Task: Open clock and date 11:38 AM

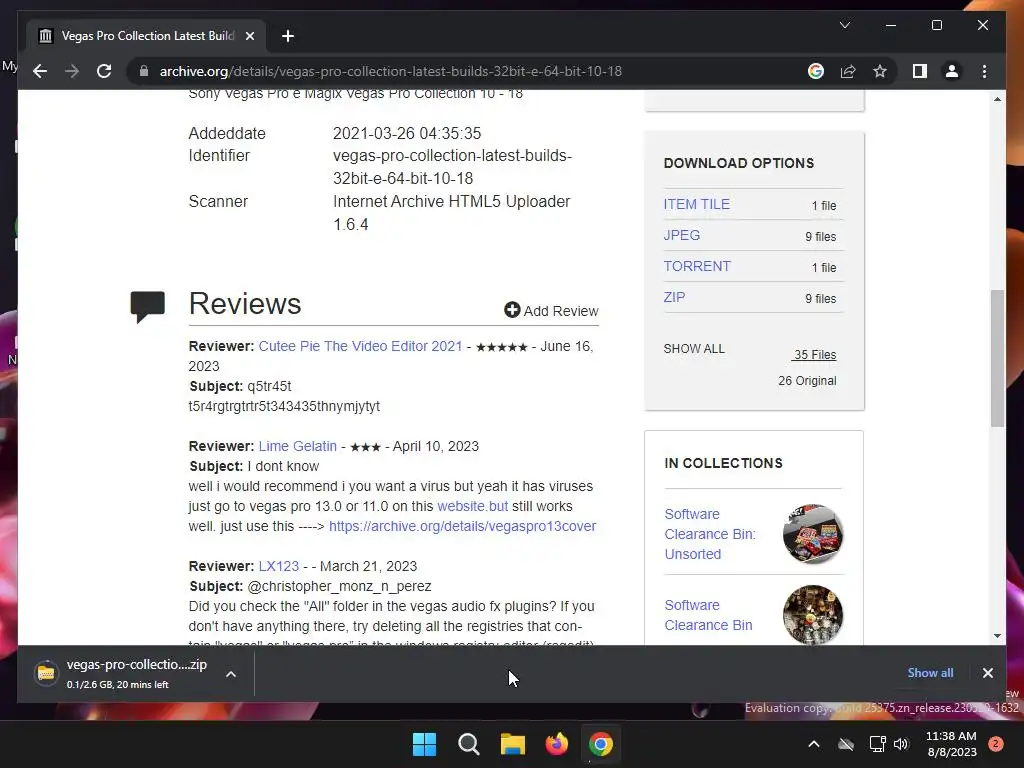Action: point(951,744)
